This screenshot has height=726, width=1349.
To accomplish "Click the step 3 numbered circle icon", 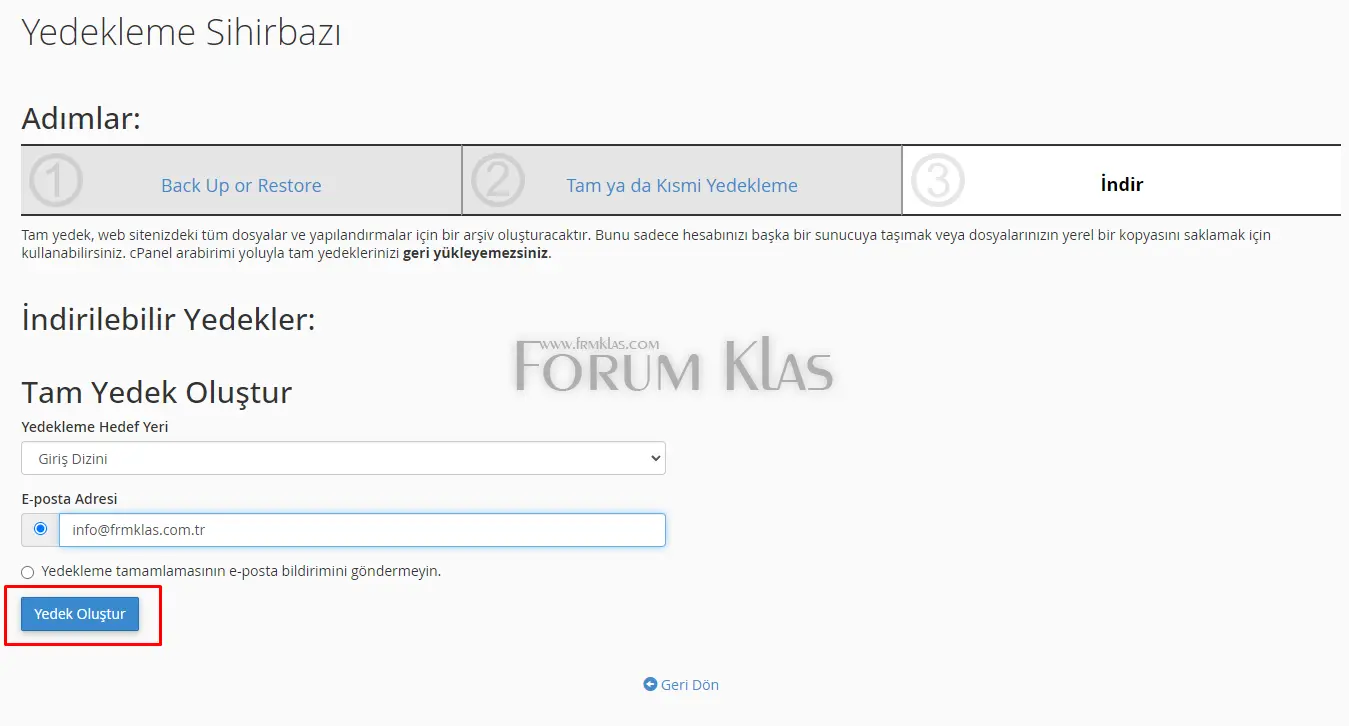I will click(938, 181).
